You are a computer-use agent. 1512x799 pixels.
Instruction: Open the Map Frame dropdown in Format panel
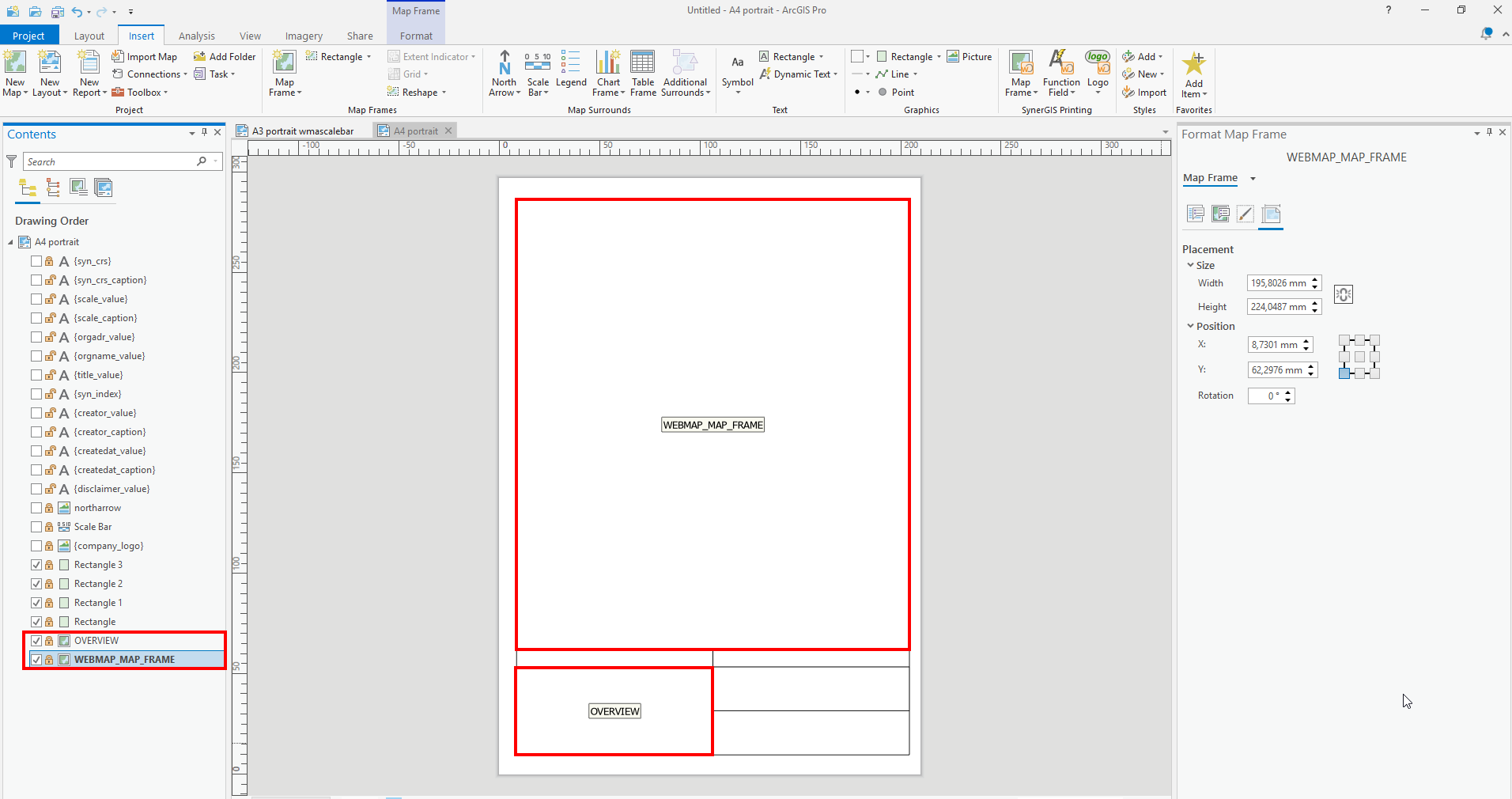pos(1253,179)
